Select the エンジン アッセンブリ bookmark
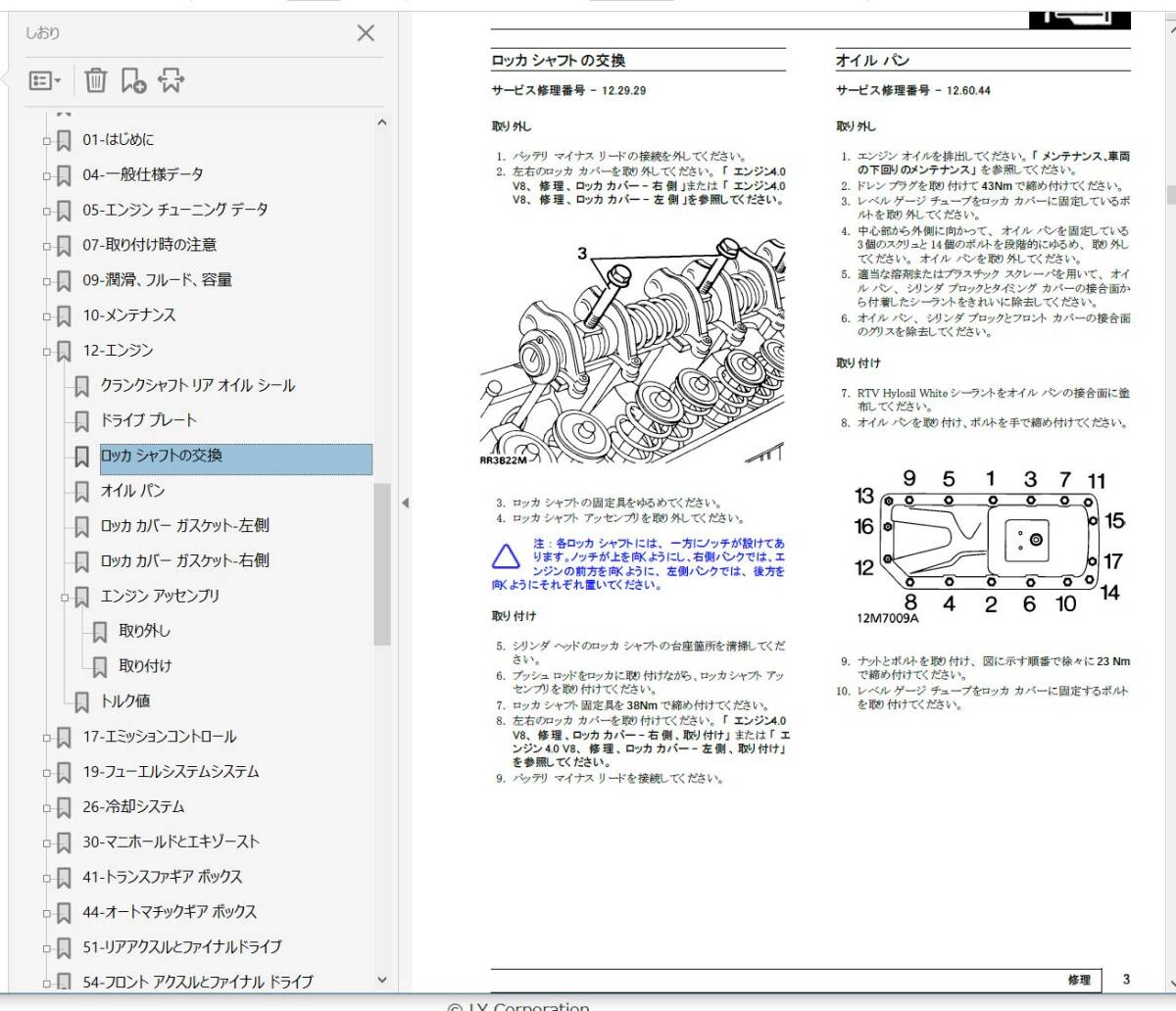 tap(160, 596)
